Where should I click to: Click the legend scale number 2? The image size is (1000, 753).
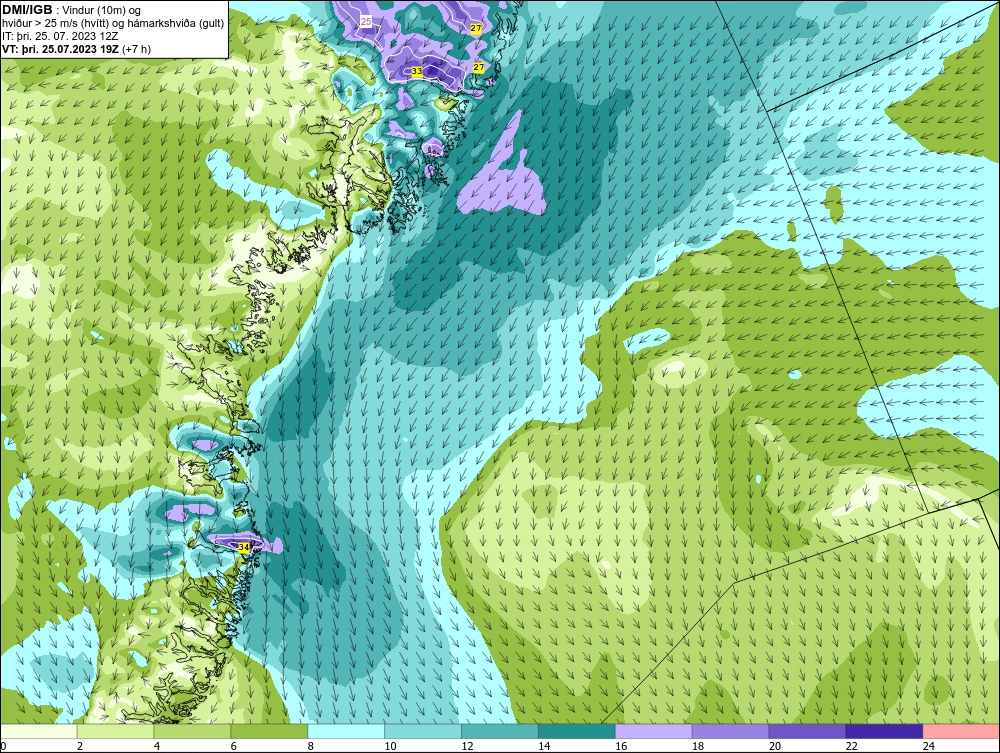pyautogui.click(x=80, y=746)
